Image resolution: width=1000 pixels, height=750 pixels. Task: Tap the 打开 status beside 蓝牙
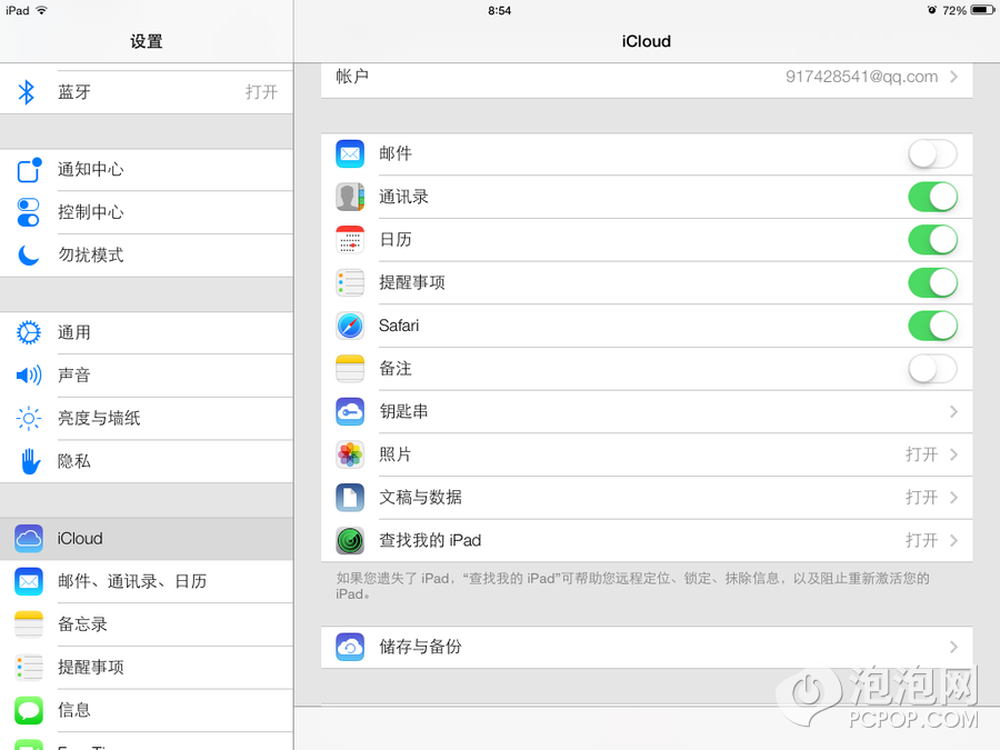(261, 92)
